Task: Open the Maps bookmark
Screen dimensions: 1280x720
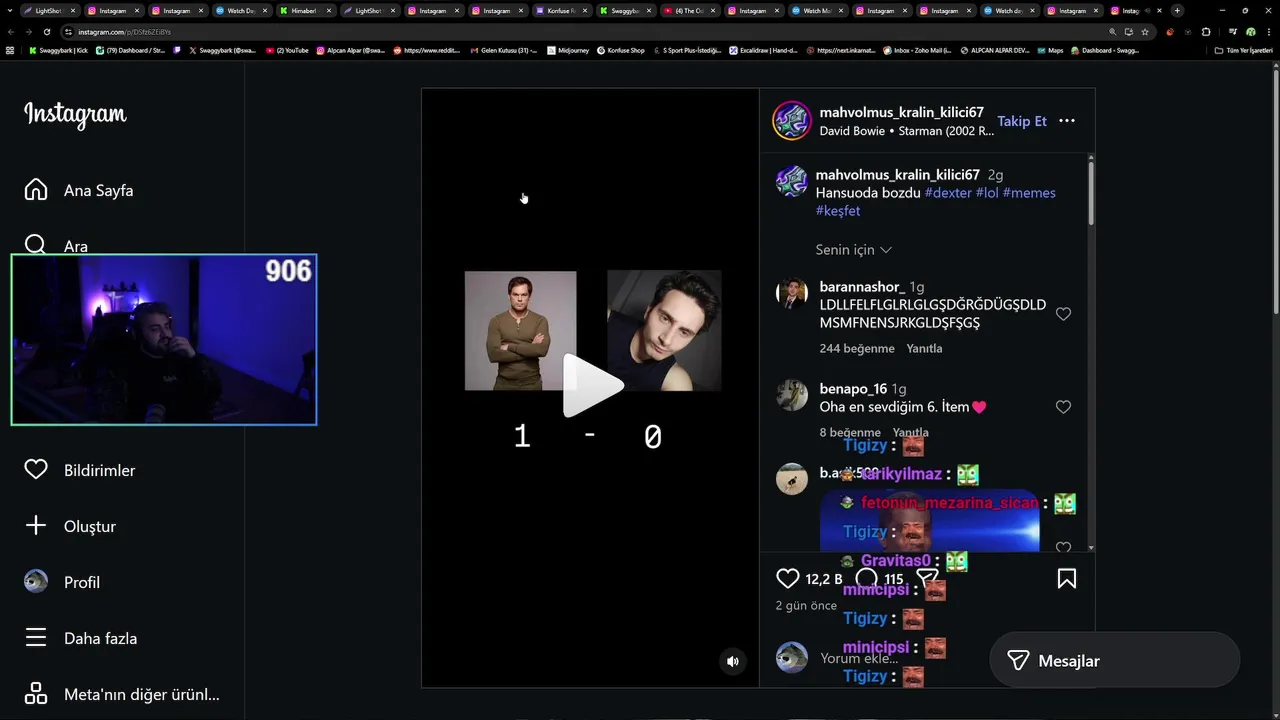Action: point(1050,50)
